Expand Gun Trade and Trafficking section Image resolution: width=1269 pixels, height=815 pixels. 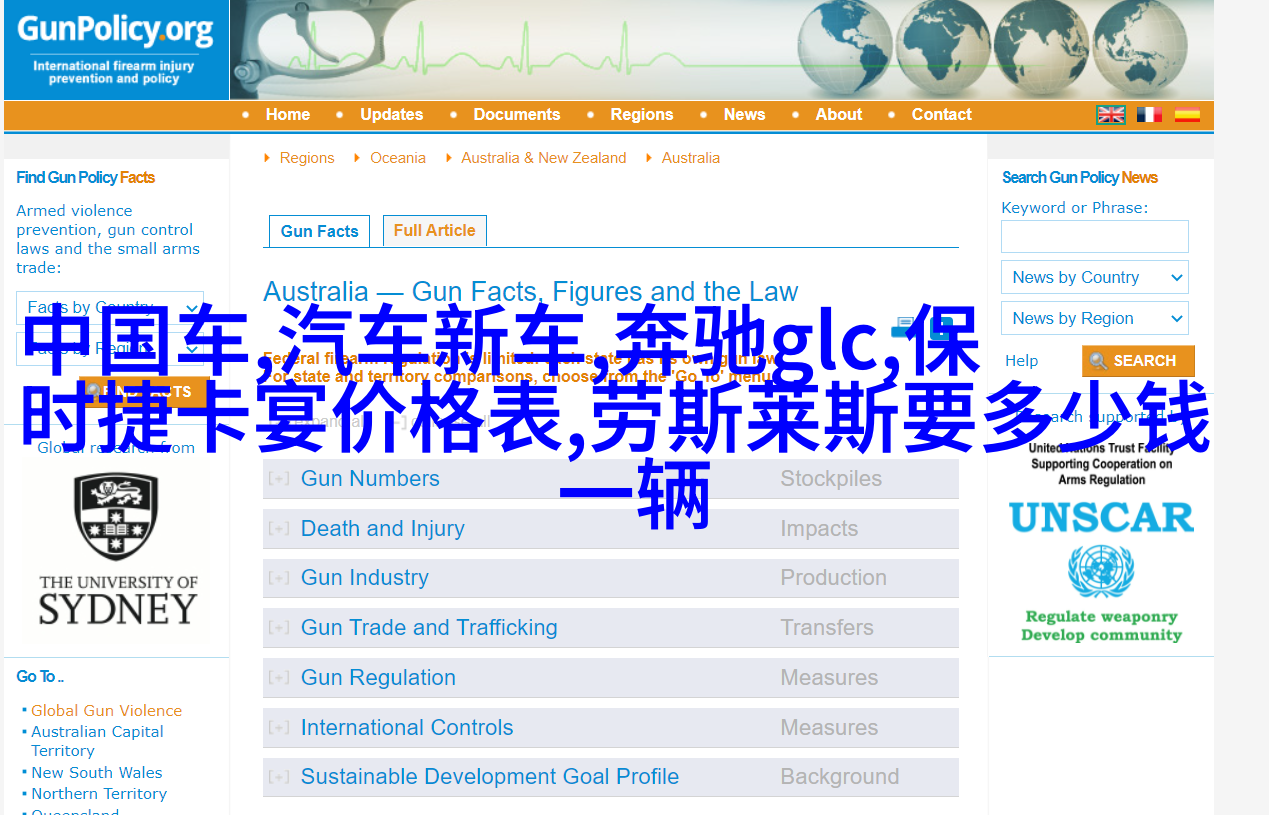[x=279, y=628]
